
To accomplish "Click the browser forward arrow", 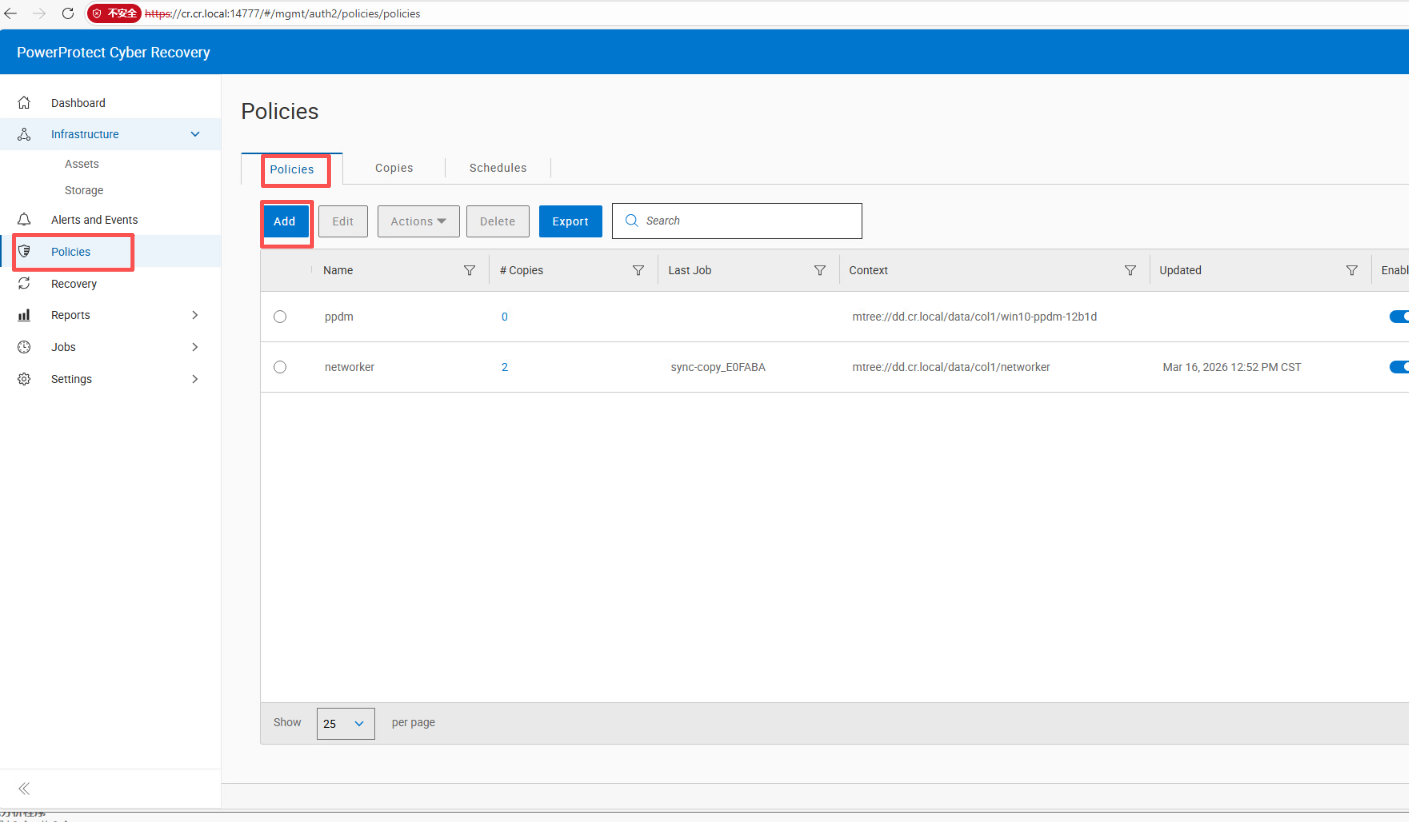I will click(x=40, y=13).
